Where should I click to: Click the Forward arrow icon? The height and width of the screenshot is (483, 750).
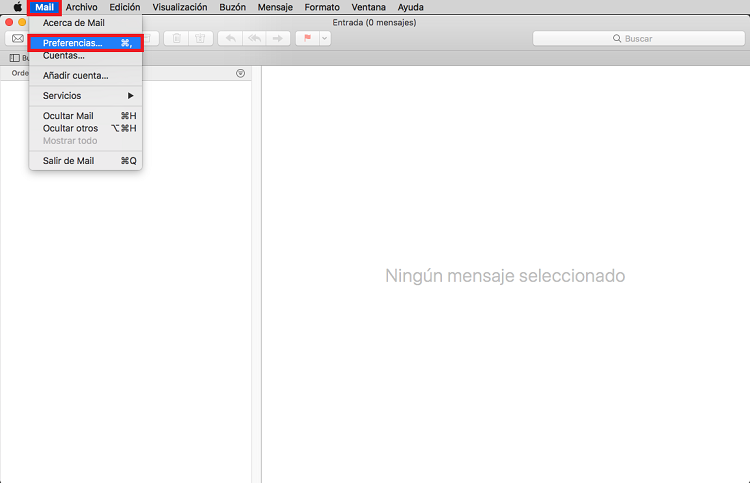click(278, 39)
